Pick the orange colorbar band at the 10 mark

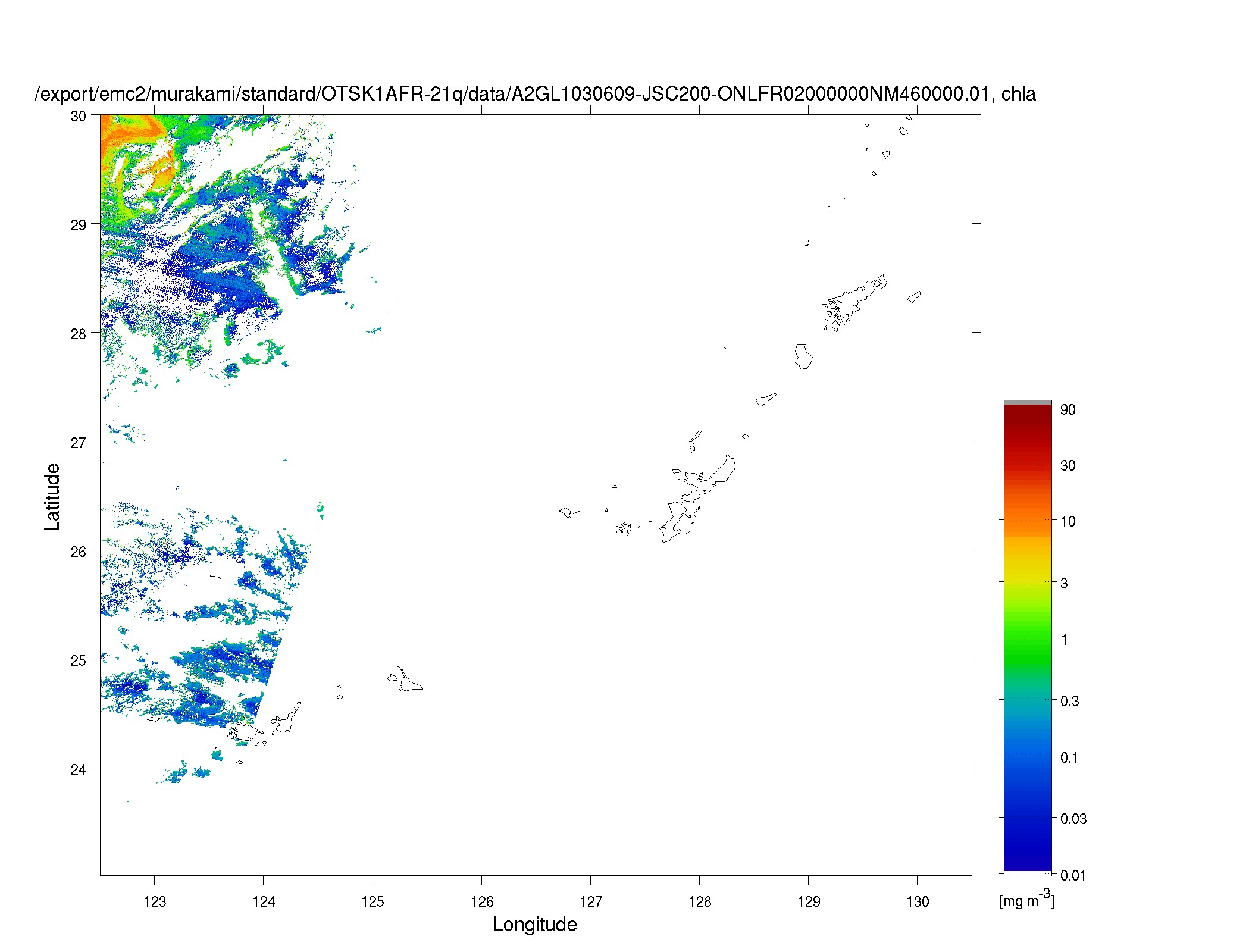tap(1028, 520)
